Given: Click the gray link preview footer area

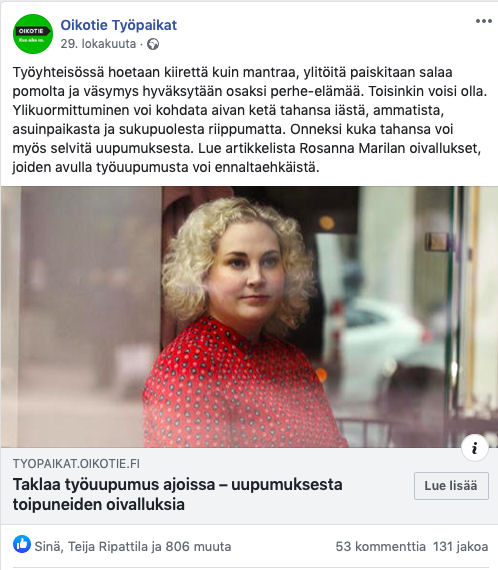Looking at the screenshot, I should [x=249, y=486].
